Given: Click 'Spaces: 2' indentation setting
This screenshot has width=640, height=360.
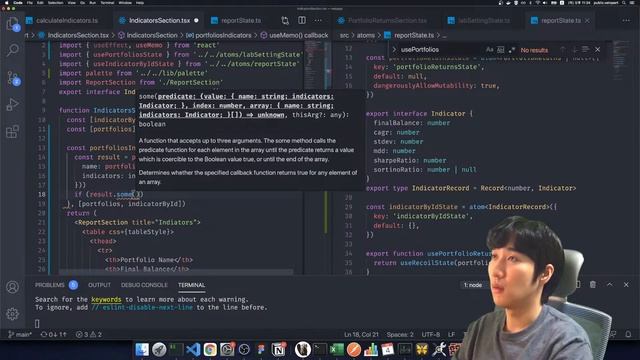Looking at the screenshot, I should click(x=400, y=334).
